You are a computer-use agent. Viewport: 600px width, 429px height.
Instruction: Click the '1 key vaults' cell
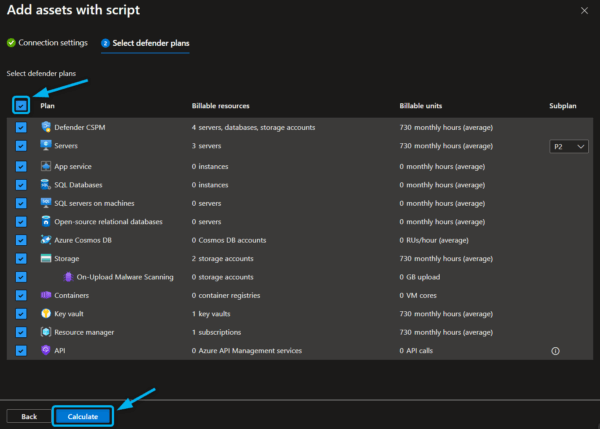(x=211, y=314)
